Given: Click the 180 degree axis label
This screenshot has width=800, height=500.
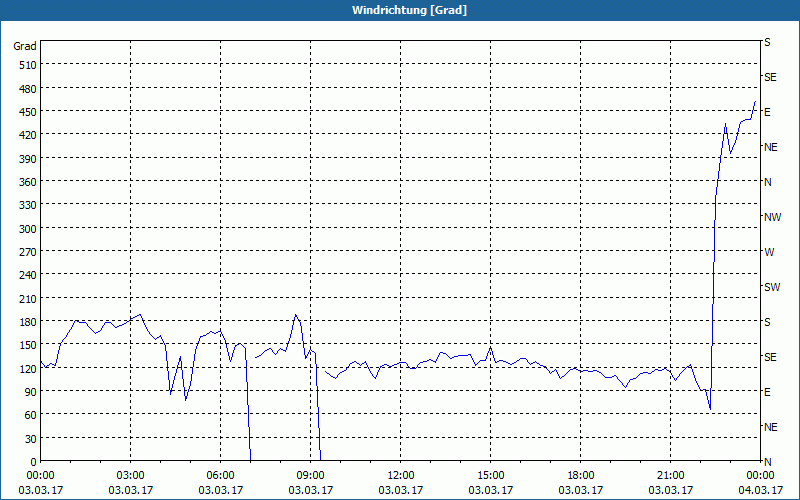Looking at the screenshot, I should point(28,322).
